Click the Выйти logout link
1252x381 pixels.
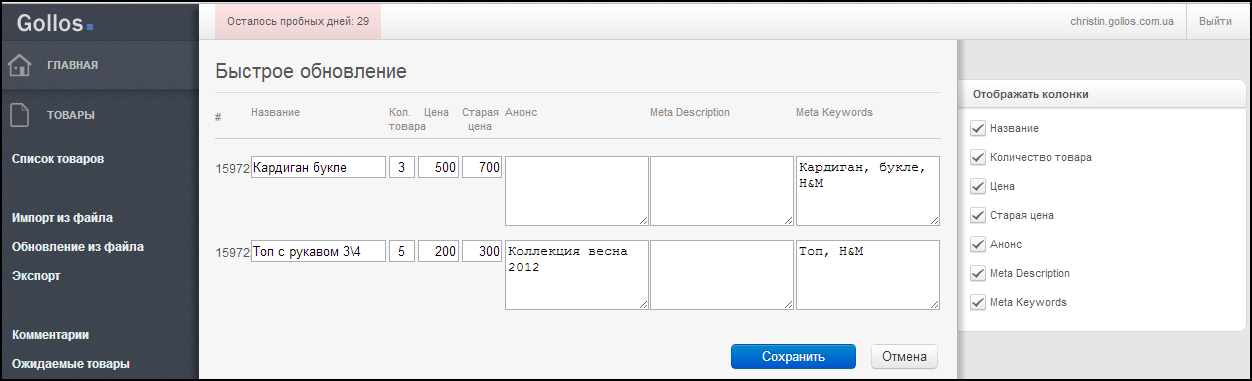(x=1215, y=21)
